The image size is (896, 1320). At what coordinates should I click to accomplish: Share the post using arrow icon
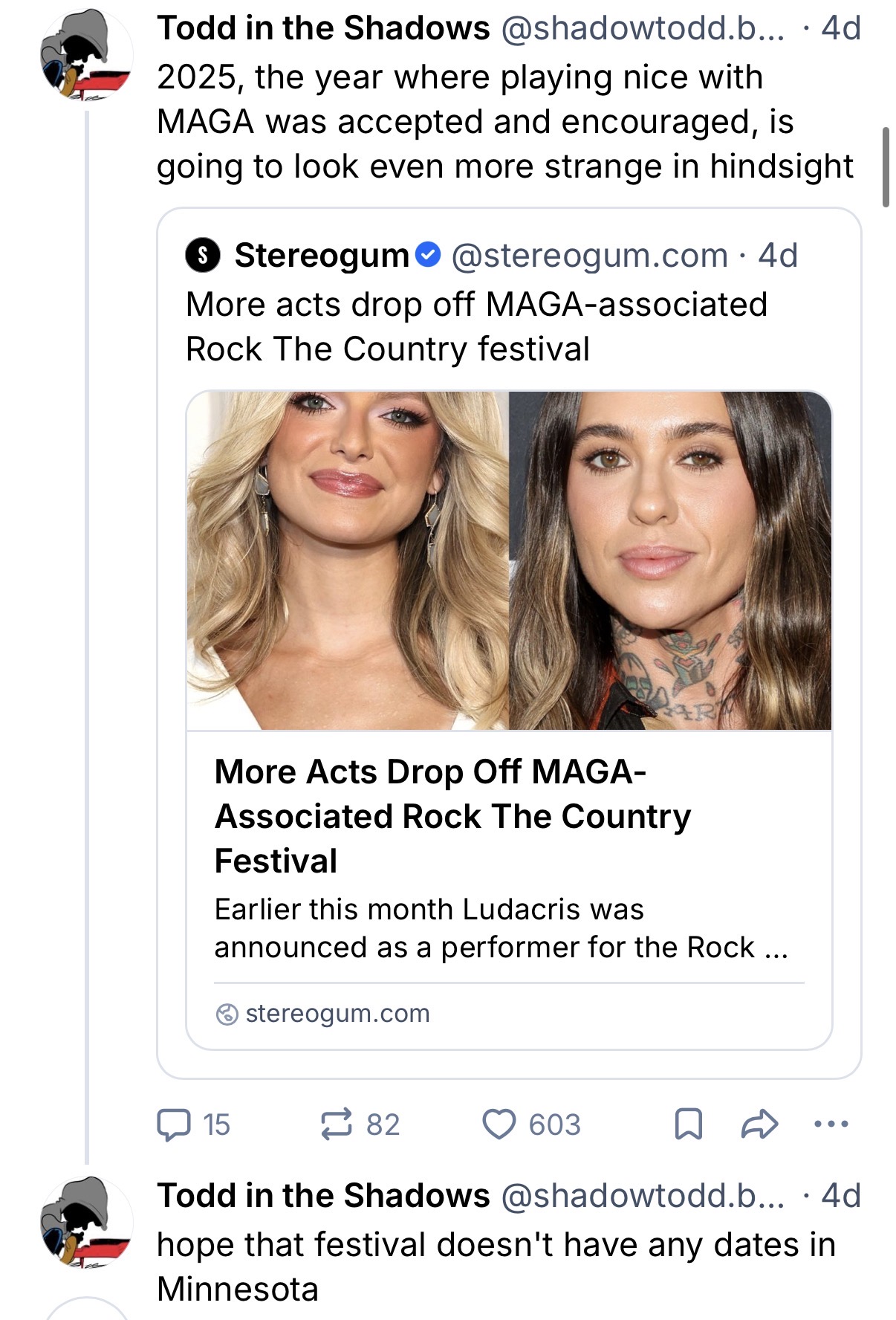759,1124
